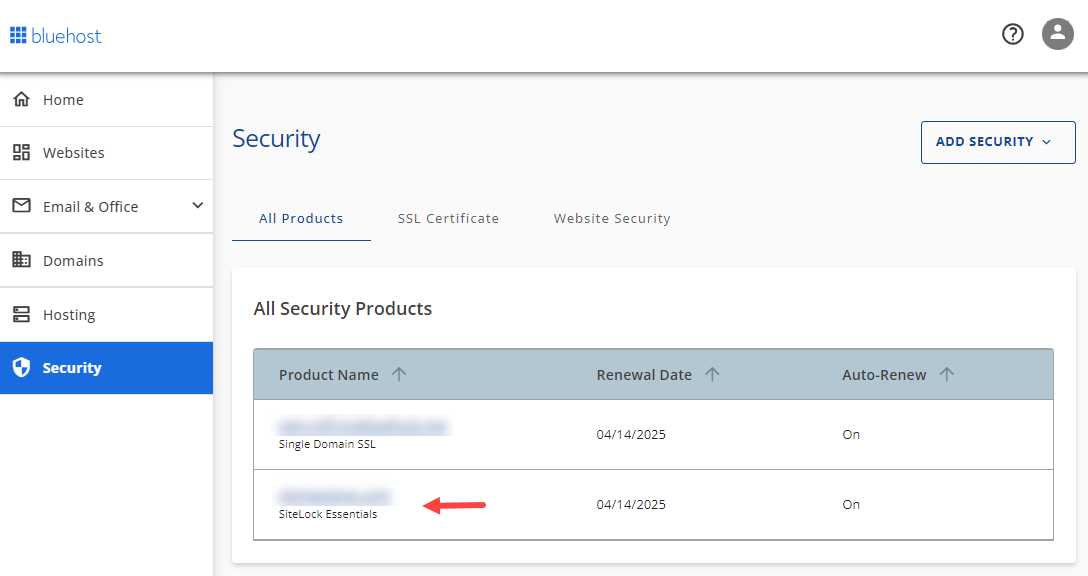Open Hosting in sidebar
The height and width of the screenshot is (576, 1088).
coord(106,314)
